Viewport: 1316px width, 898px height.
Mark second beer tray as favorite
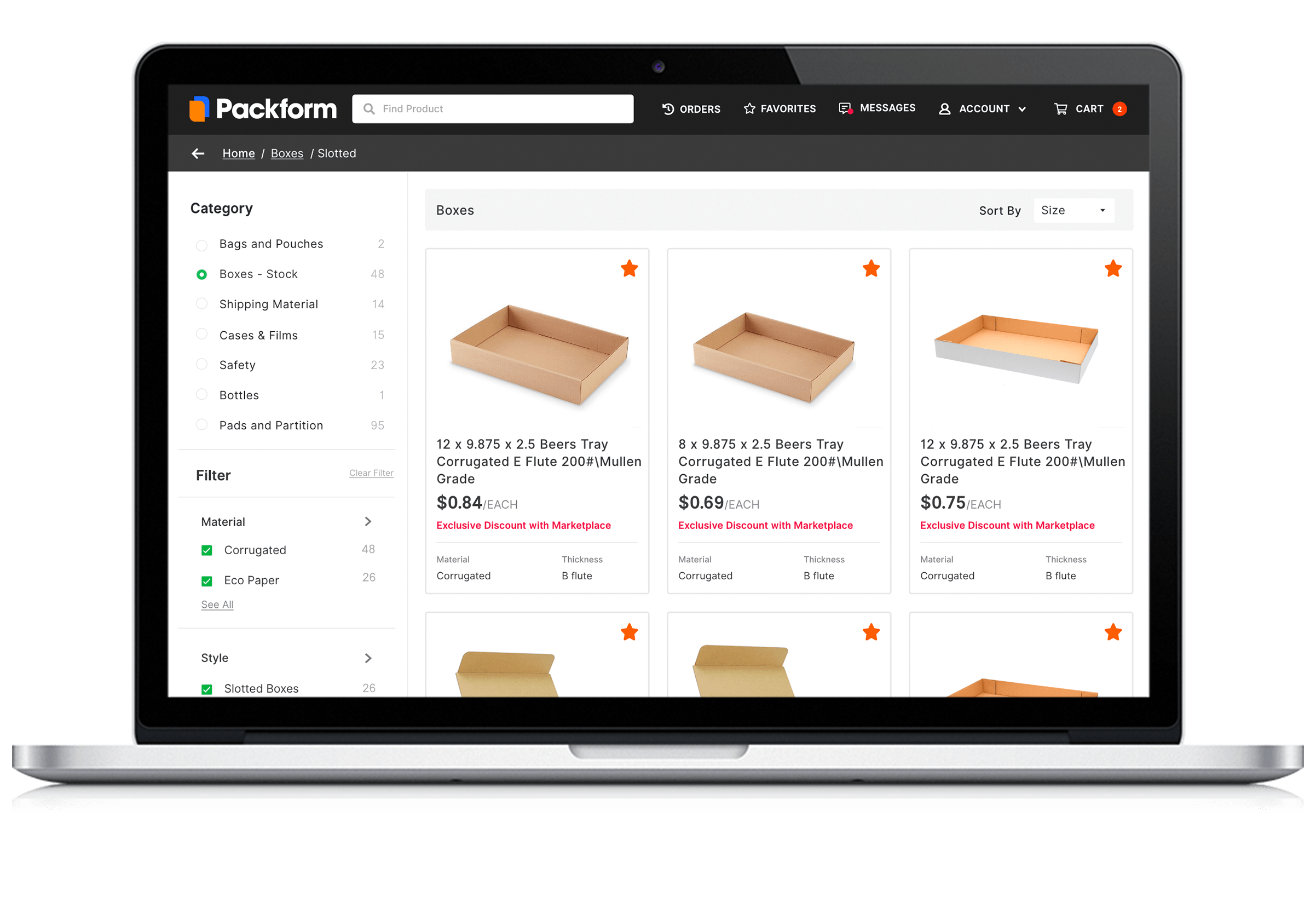coord(871,268)
